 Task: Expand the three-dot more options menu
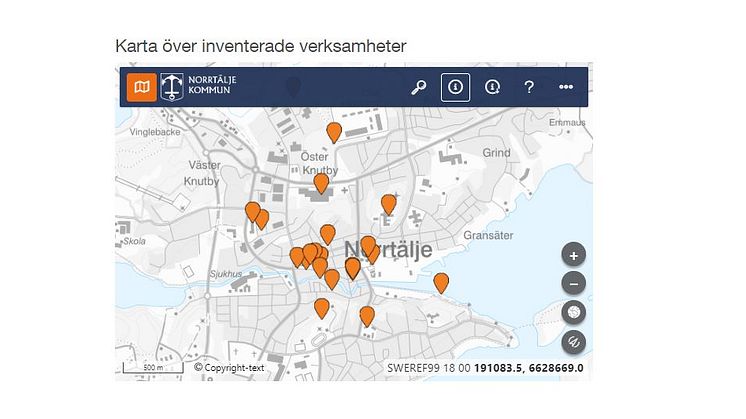pyautogui.click(x=566, y=88)
